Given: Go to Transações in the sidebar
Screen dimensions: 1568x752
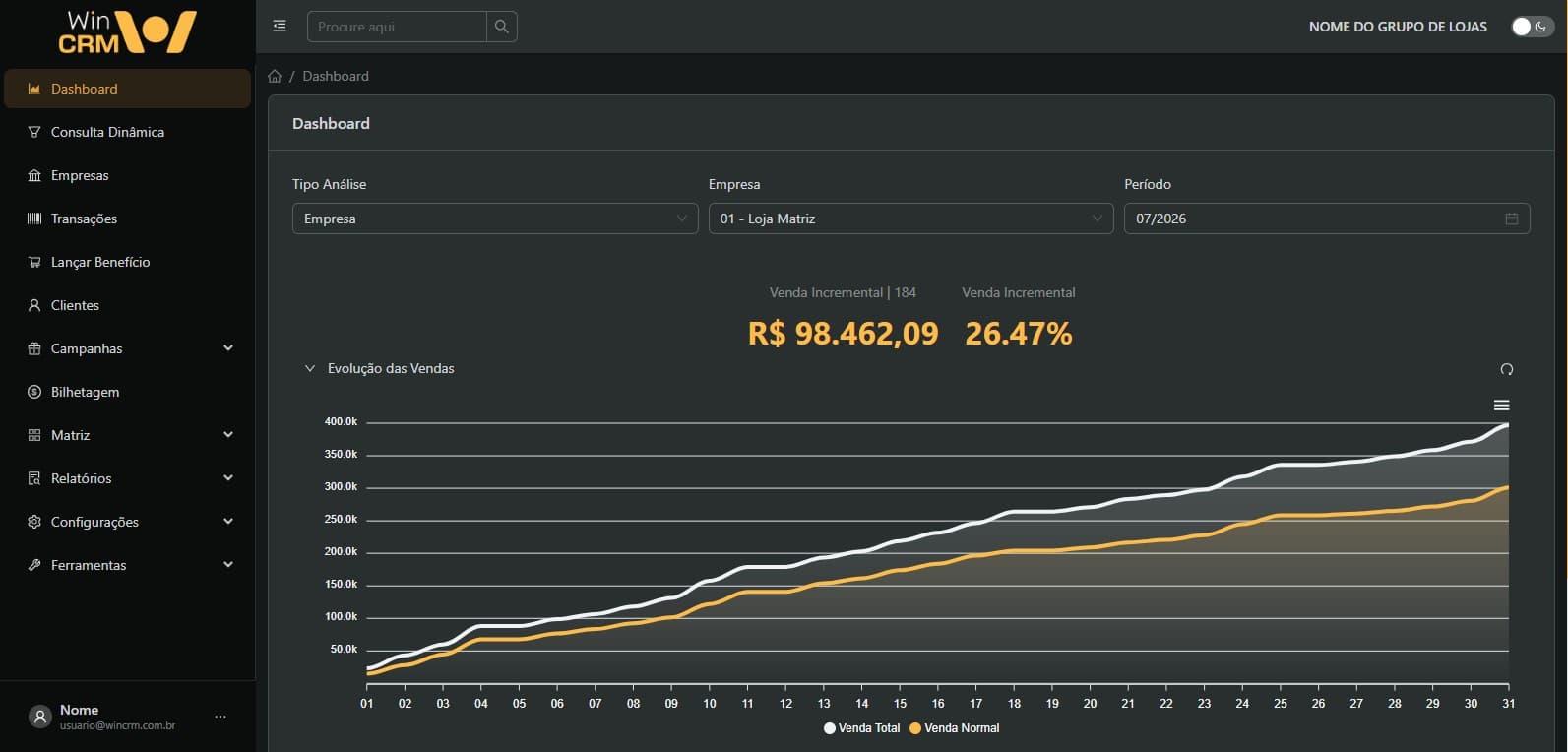Looking at the screenshot, I should click(128, 219).
